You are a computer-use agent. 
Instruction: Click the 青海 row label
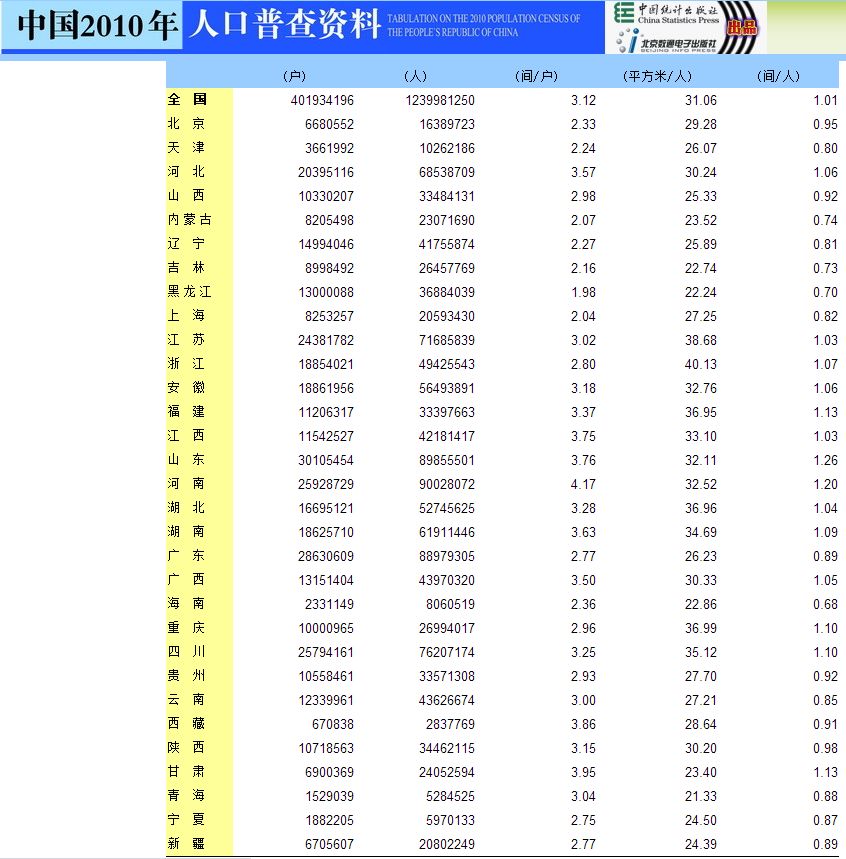pos(186,795)
